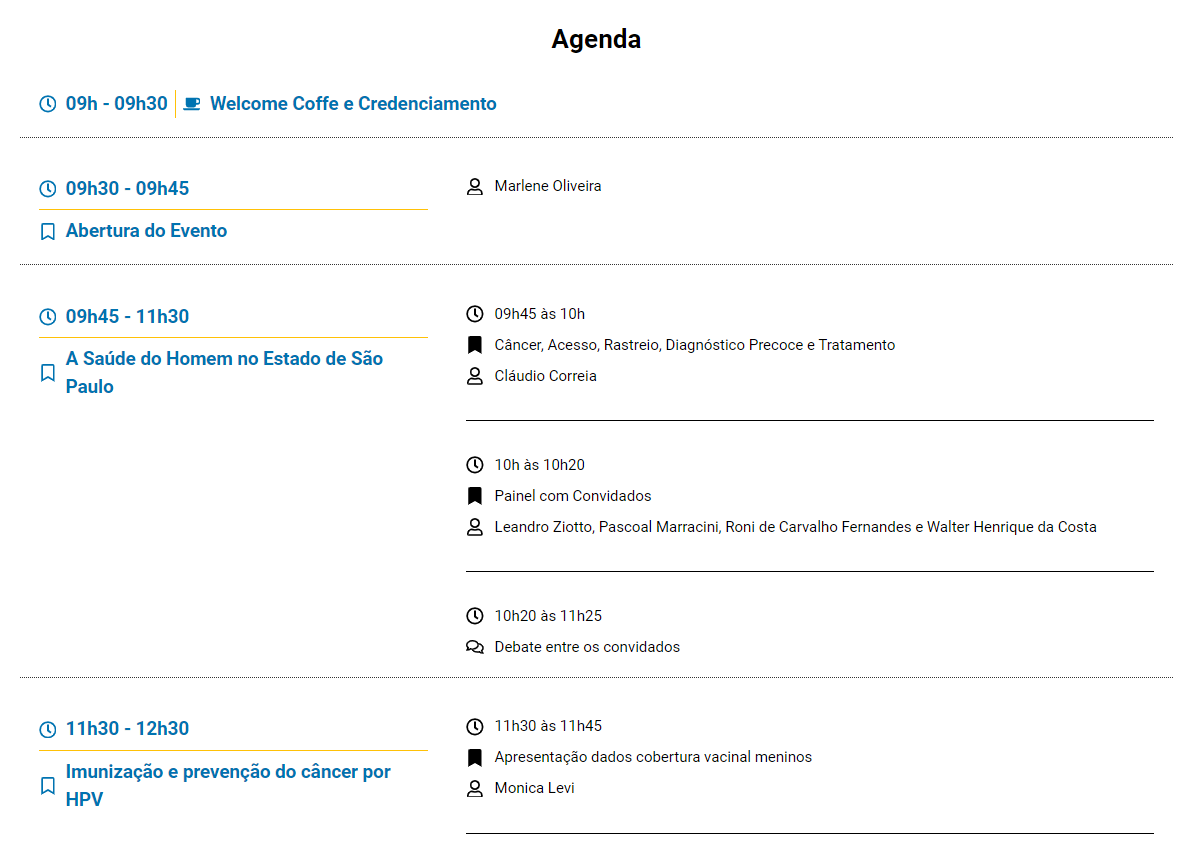Screen dimensions: 1200x843
Task: Click the bookmark icon beside Imunização e prevenção
Action: click(x=47, y=786)
